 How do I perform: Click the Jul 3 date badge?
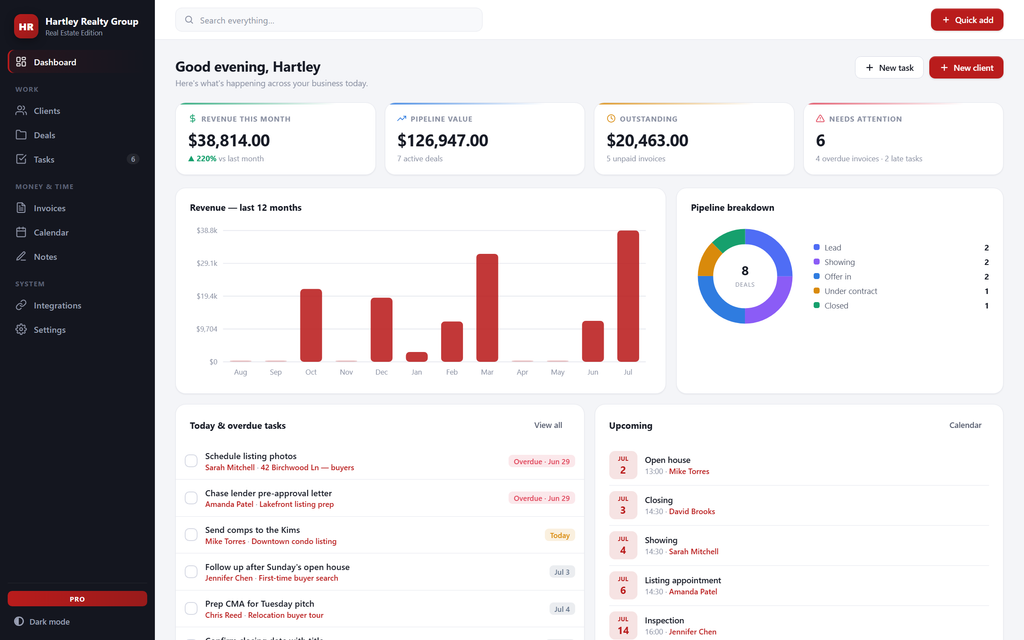point(622,505)
